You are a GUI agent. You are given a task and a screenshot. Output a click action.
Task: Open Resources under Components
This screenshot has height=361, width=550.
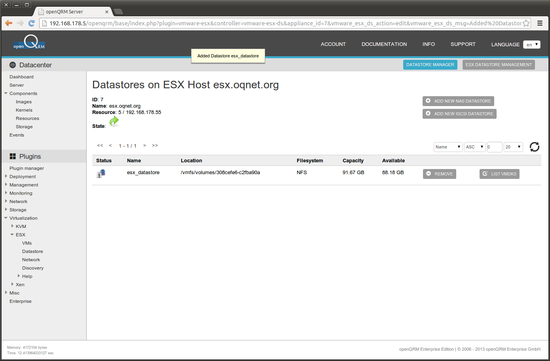point(27,119)
